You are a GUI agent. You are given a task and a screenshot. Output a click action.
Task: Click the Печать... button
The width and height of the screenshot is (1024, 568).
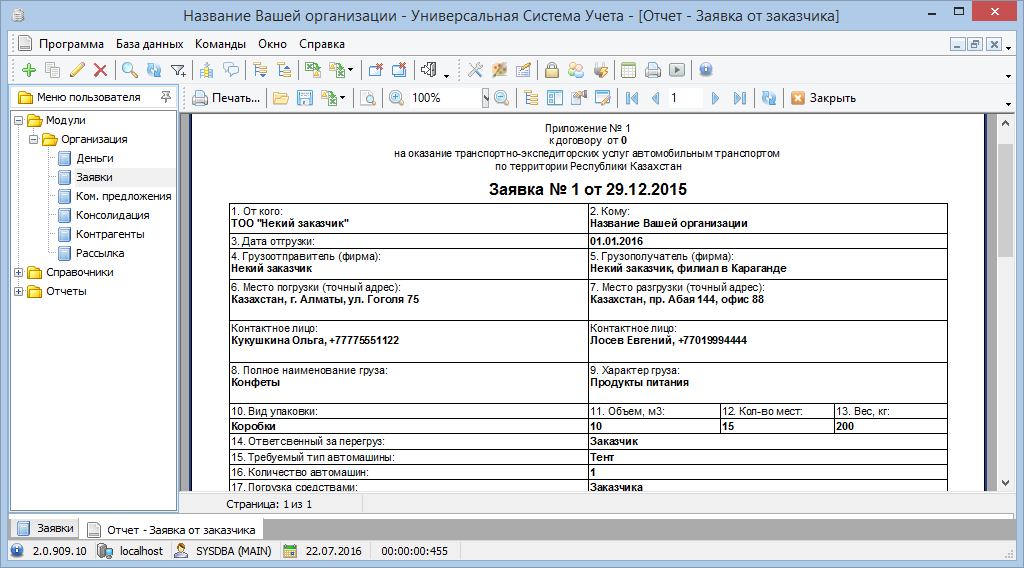pyautogui.click(x=227, y=98)
